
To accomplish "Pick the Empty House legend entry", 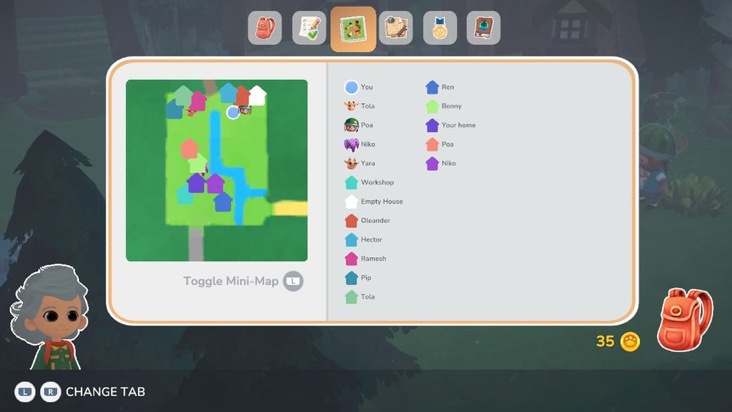I will [x=351, y=201].
